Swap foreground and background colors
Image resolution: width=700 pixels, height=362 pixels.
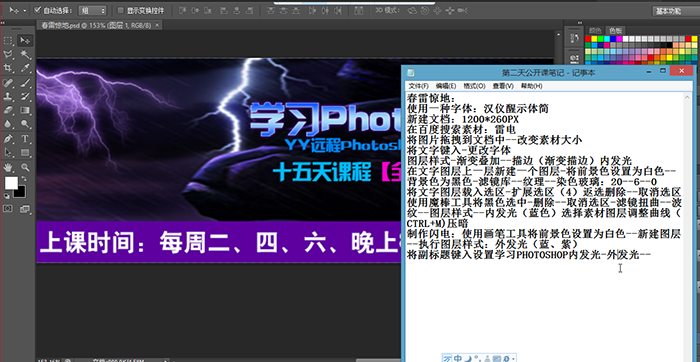point(23,179)
